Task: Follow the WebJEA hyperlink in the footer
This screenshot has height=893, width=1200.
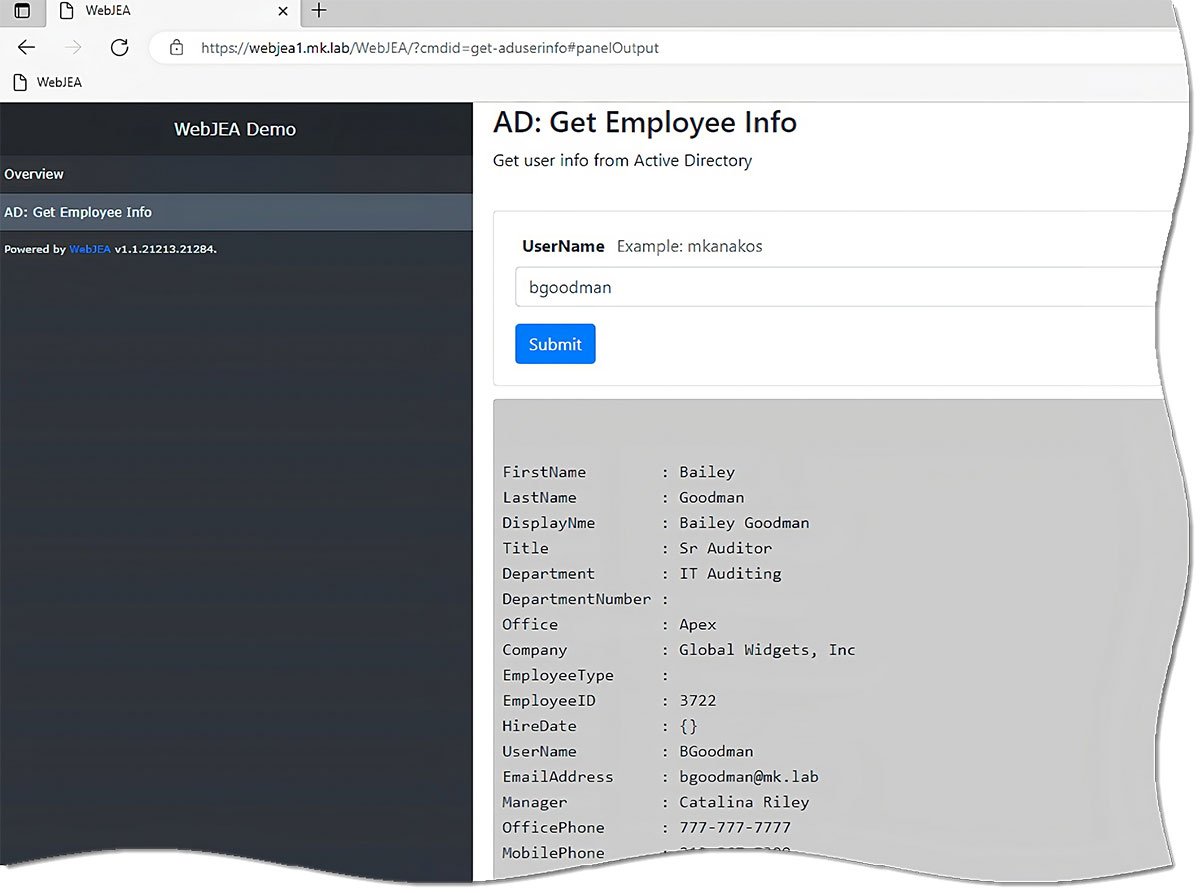Action: [90, 249]
